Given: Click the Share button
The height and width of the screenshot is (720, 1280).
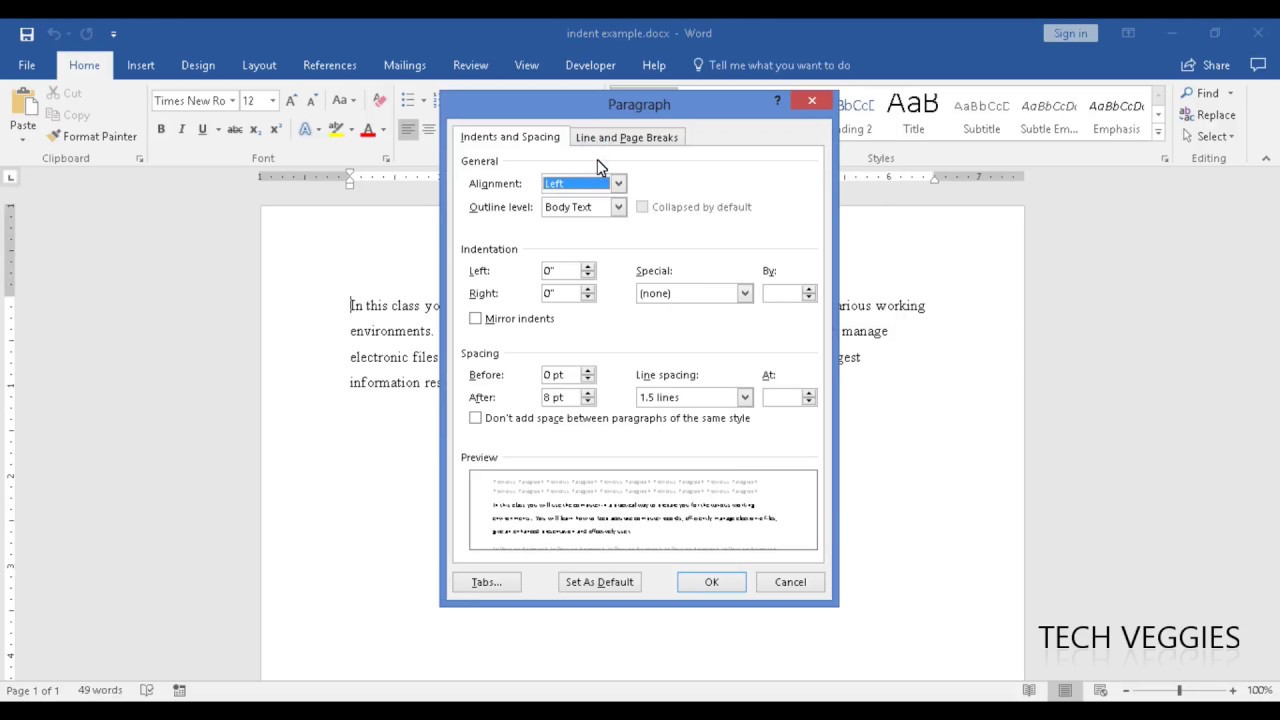Looking at the screenshot, I should pyautogui.click(x=1206, y=65).
